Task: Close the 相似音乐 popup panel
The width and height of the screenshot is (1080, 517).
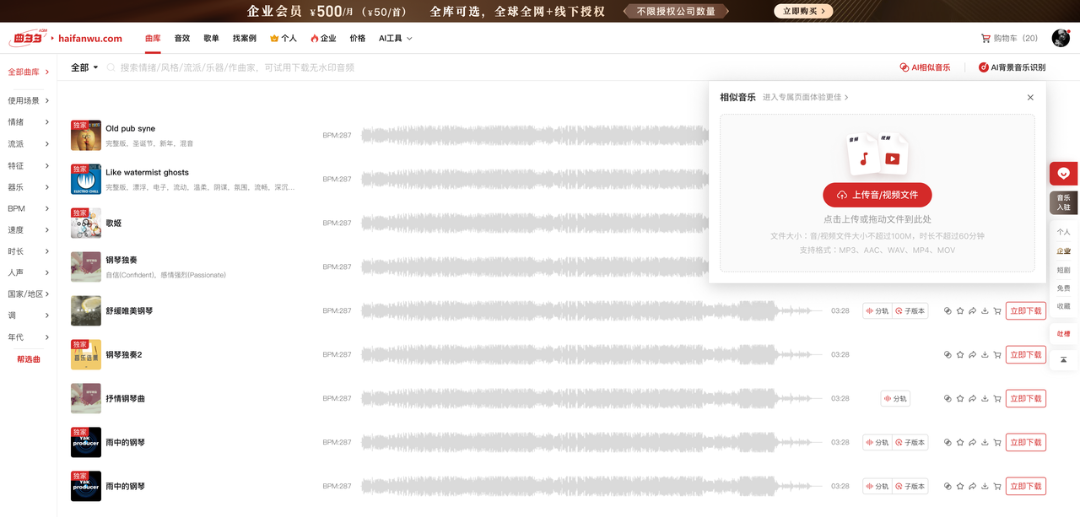Action: [x=1030, y=97]
